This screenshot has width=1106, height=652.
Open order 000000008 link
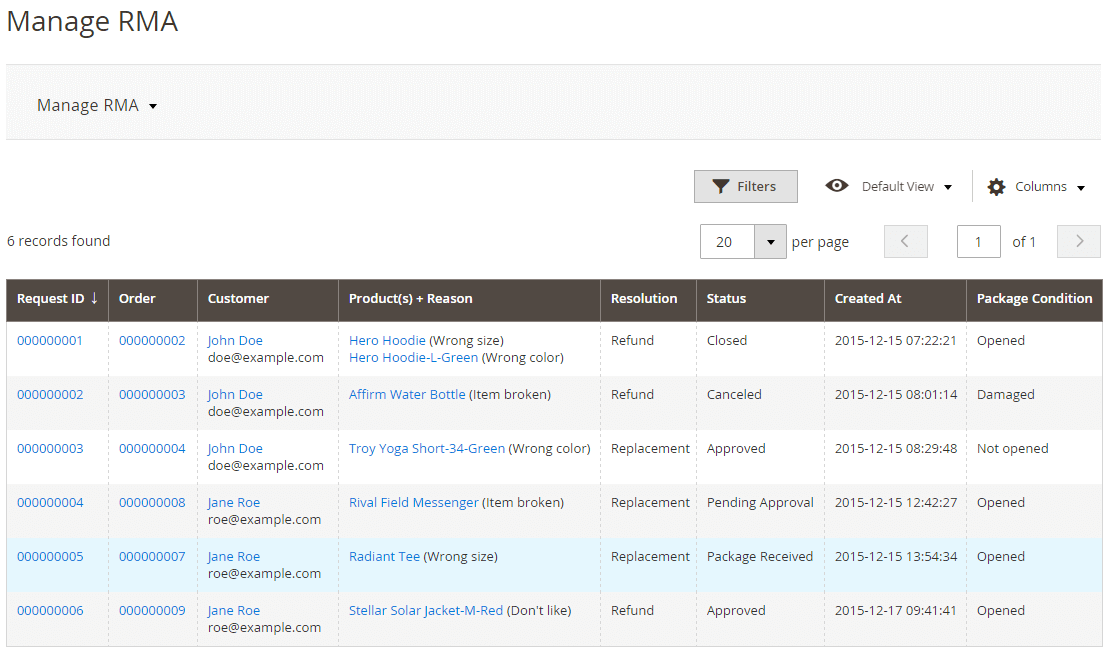[x=152, y=502]
